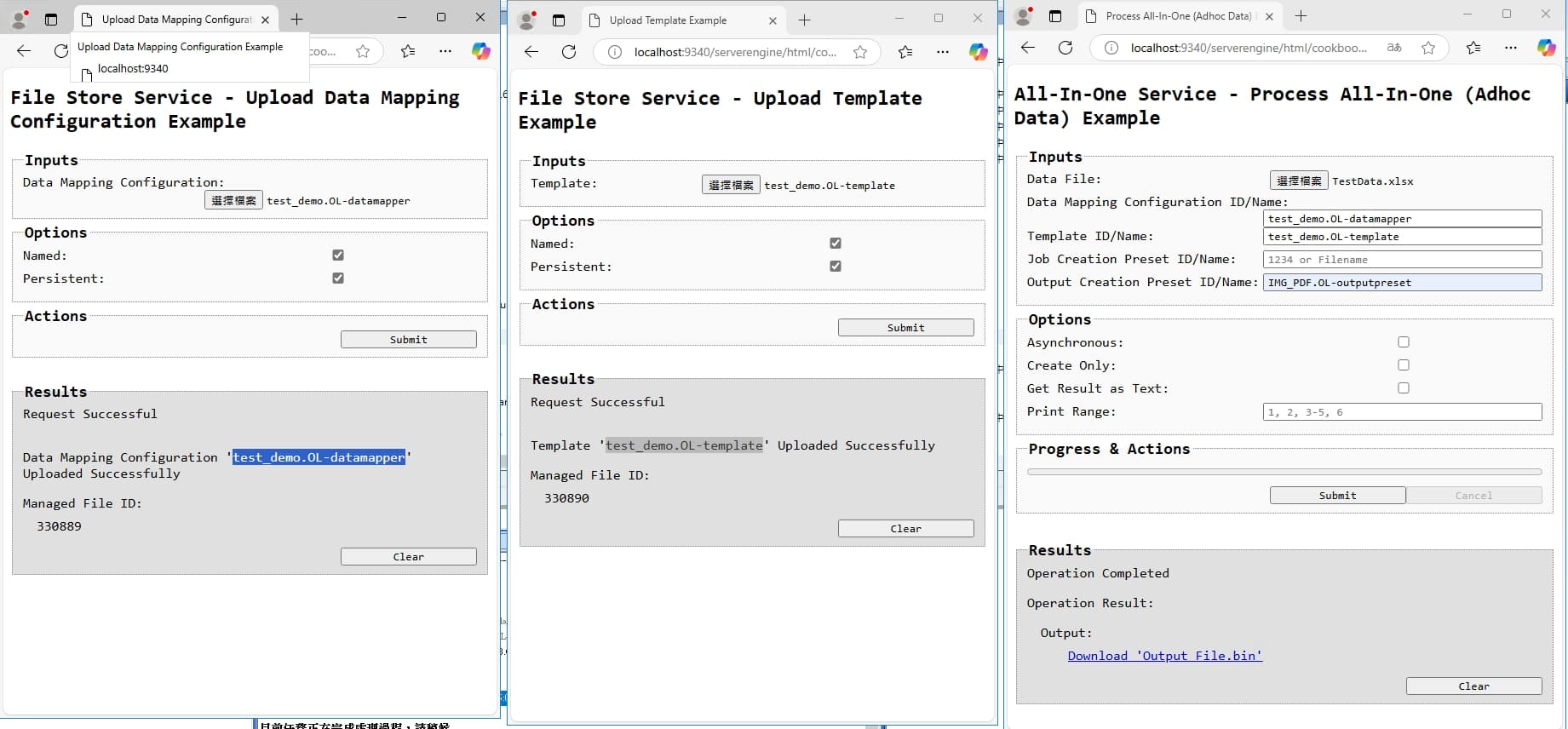Uncheck Persistent option in Upload Template window
The width and height of the screenshot is (1568, 729).
836,266
